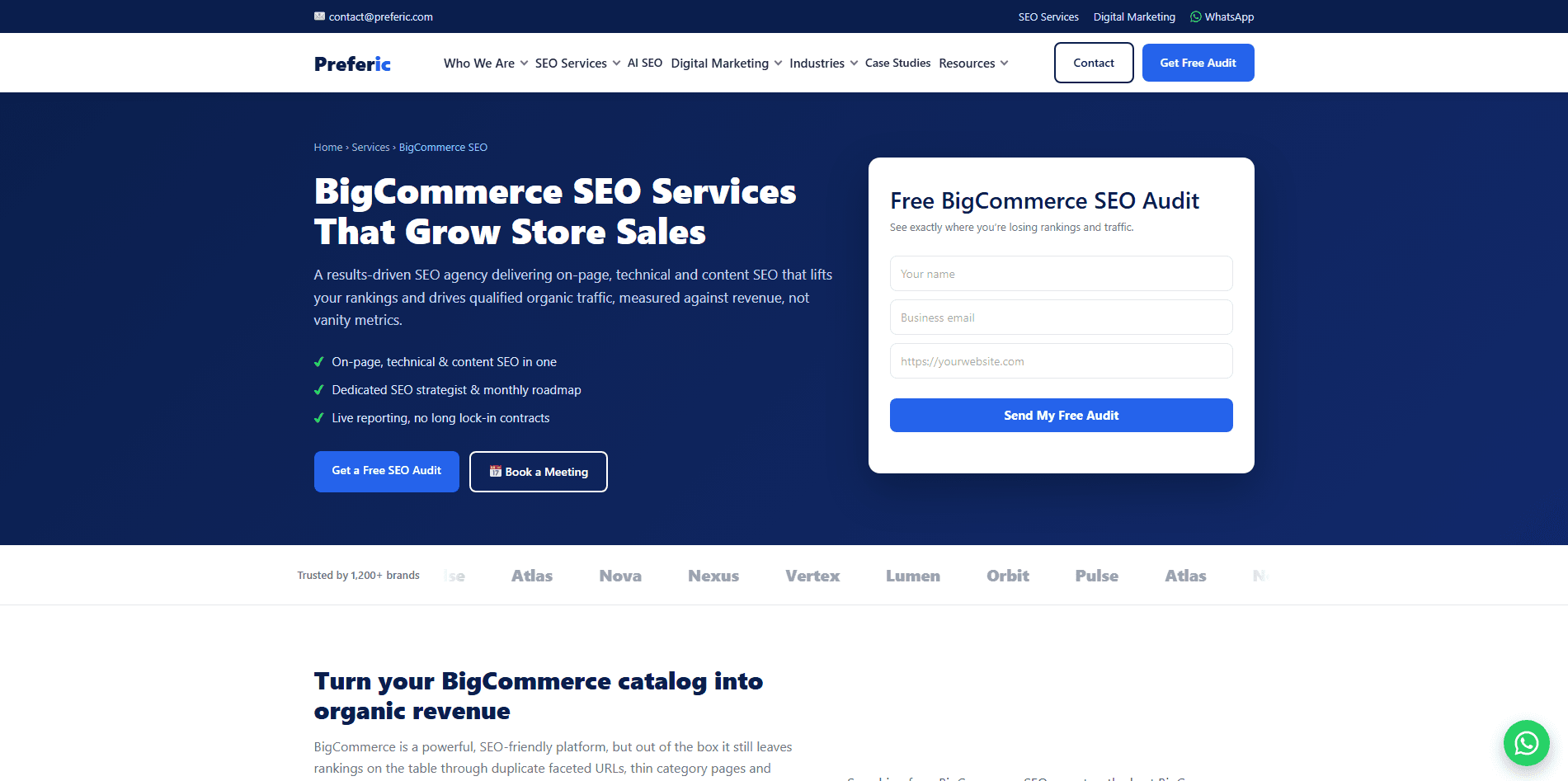Viewport: 1568px width, 781px height.
Task: Focus the Your name input field
Action: click(1061, 273)
